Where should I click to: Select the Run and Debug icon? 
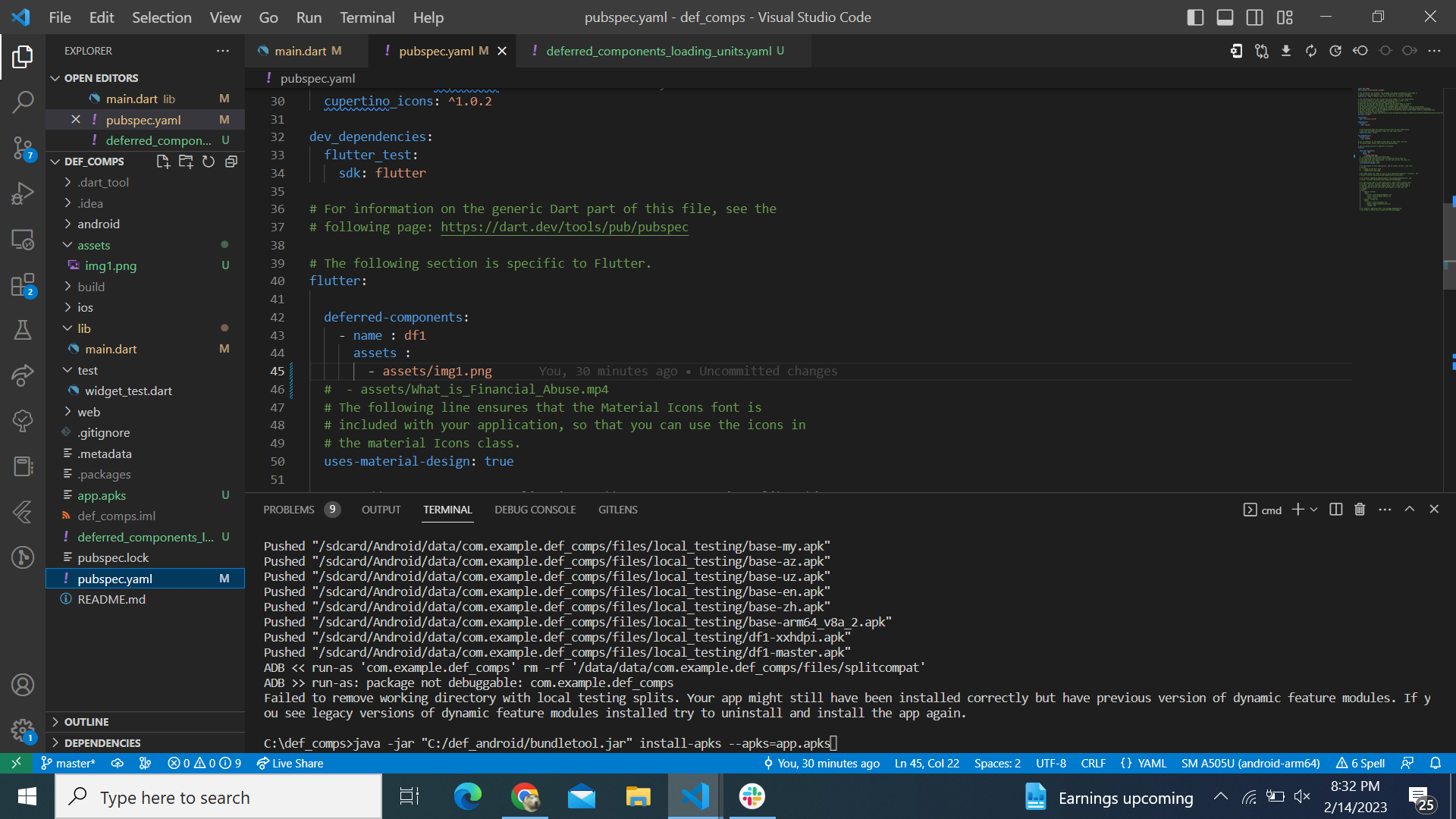coord(23,193)
